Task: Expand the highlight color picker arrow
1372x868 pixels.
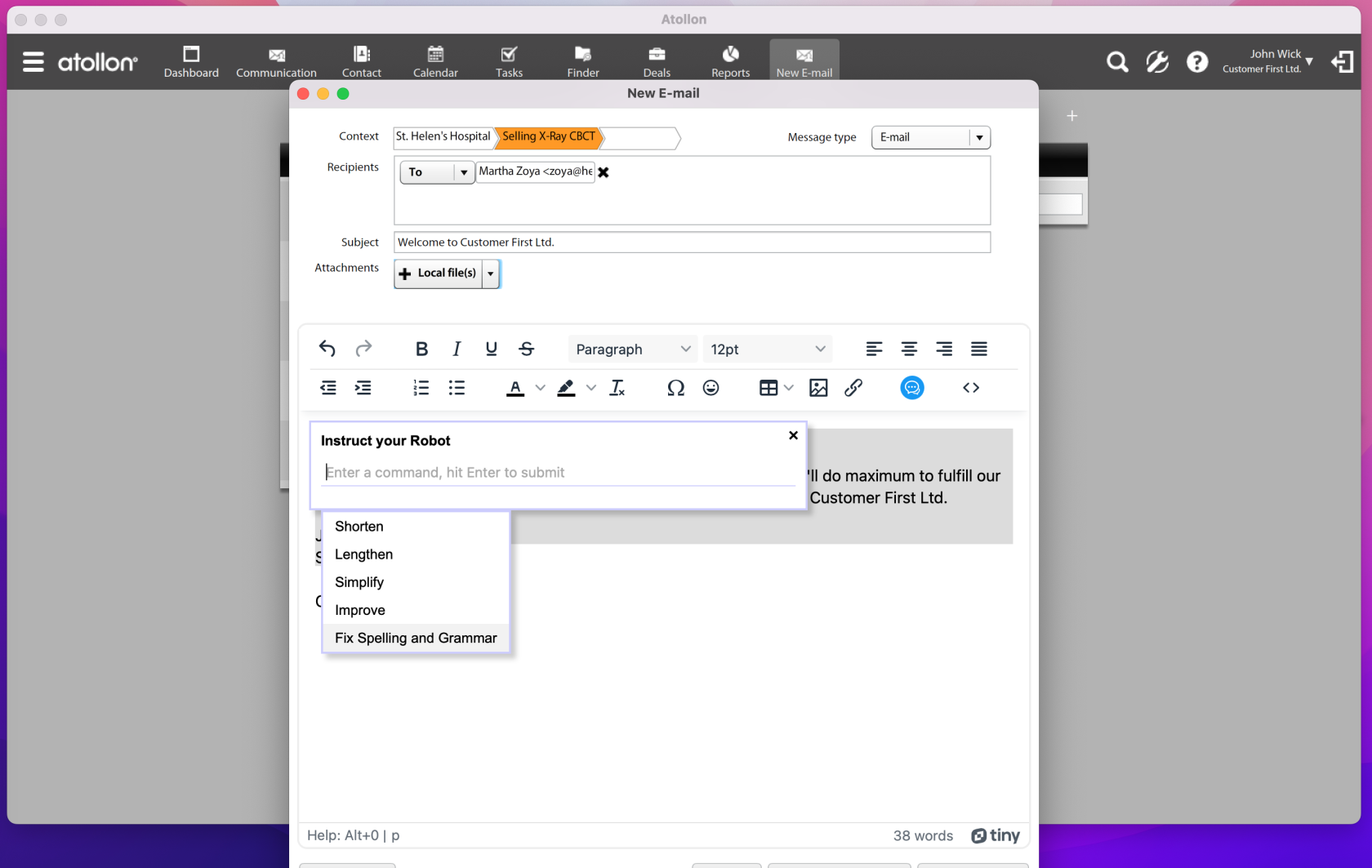Action: 590,388
